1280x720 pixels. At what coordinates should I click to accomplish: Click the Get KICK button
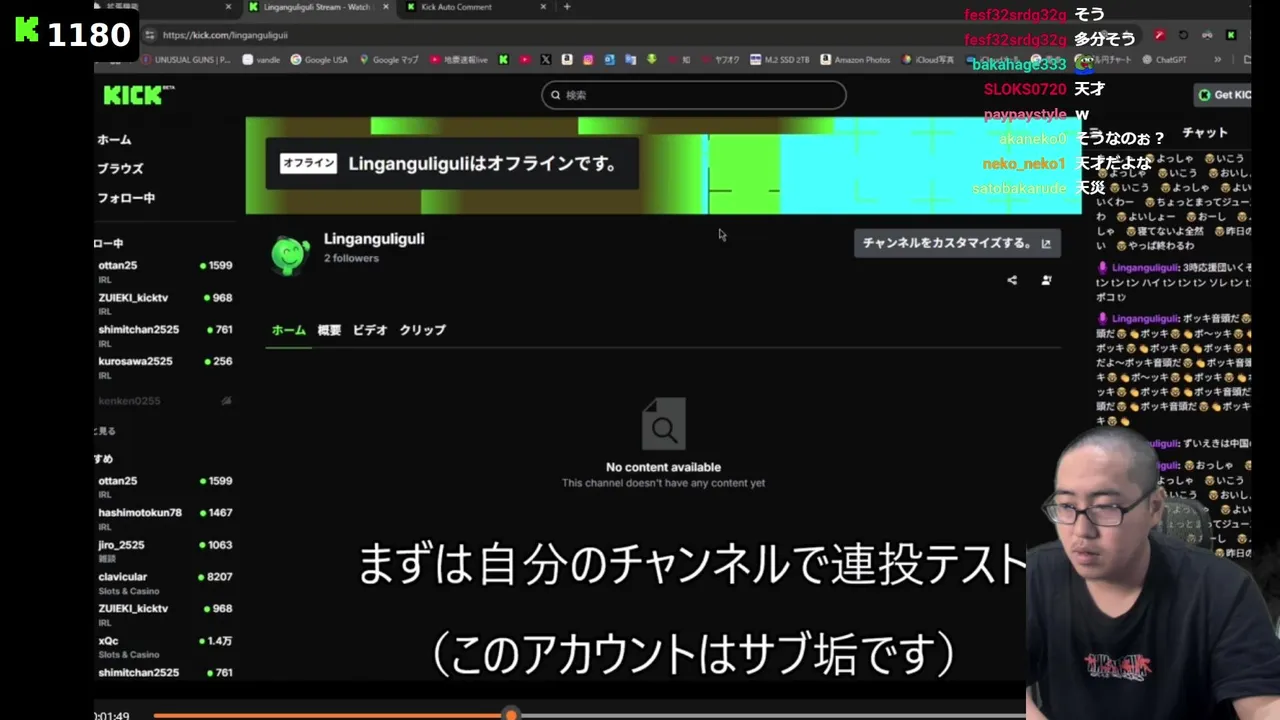1224,95
